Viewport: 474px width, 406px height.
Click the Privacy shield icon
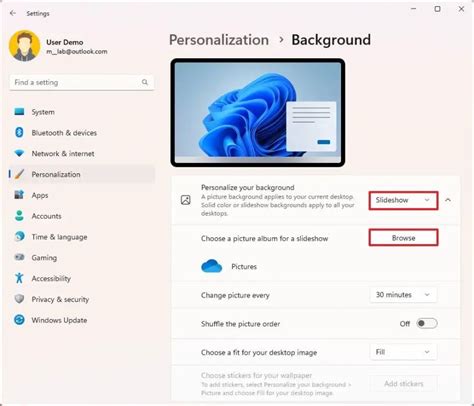(19, 299)
